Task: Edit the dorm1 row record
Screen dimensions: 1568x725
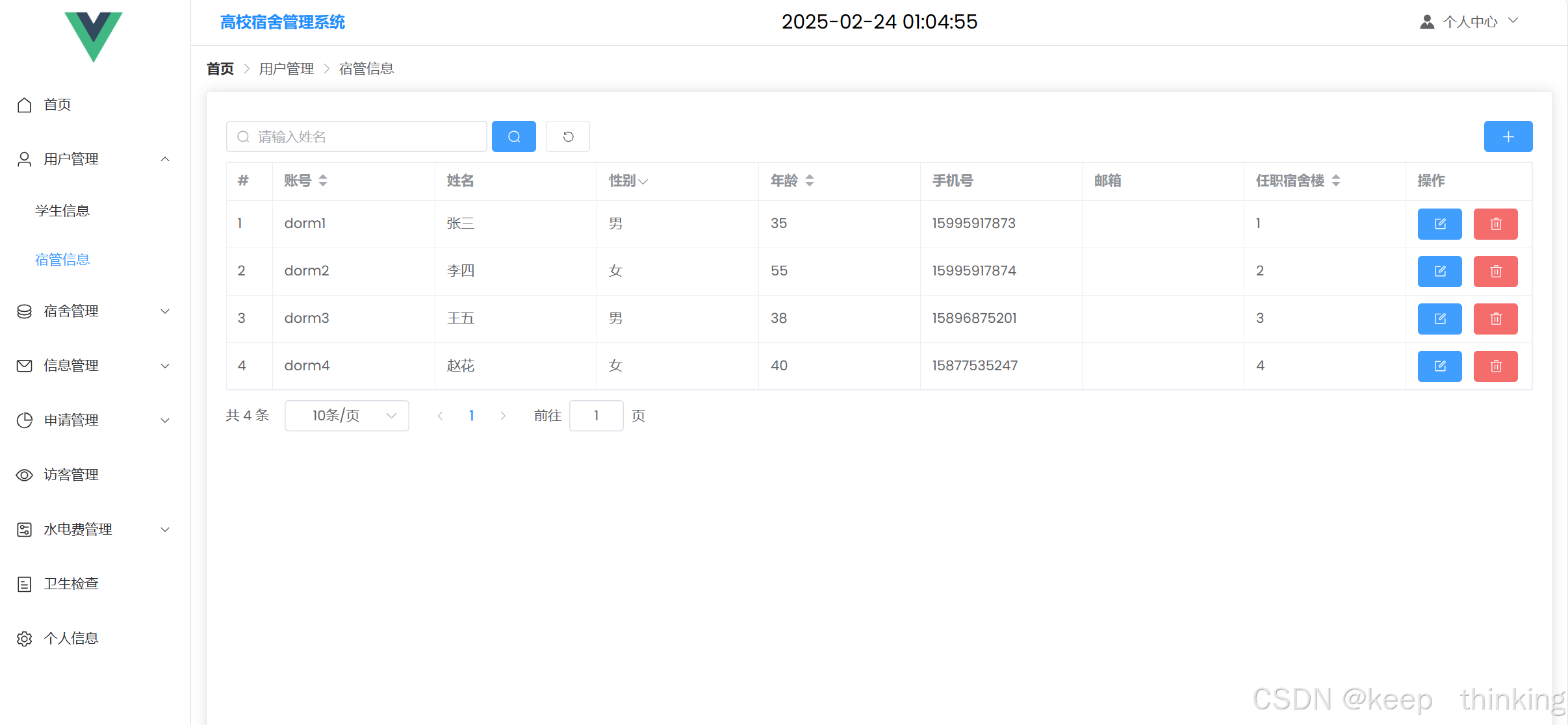Action: [x=1439, y=224]
